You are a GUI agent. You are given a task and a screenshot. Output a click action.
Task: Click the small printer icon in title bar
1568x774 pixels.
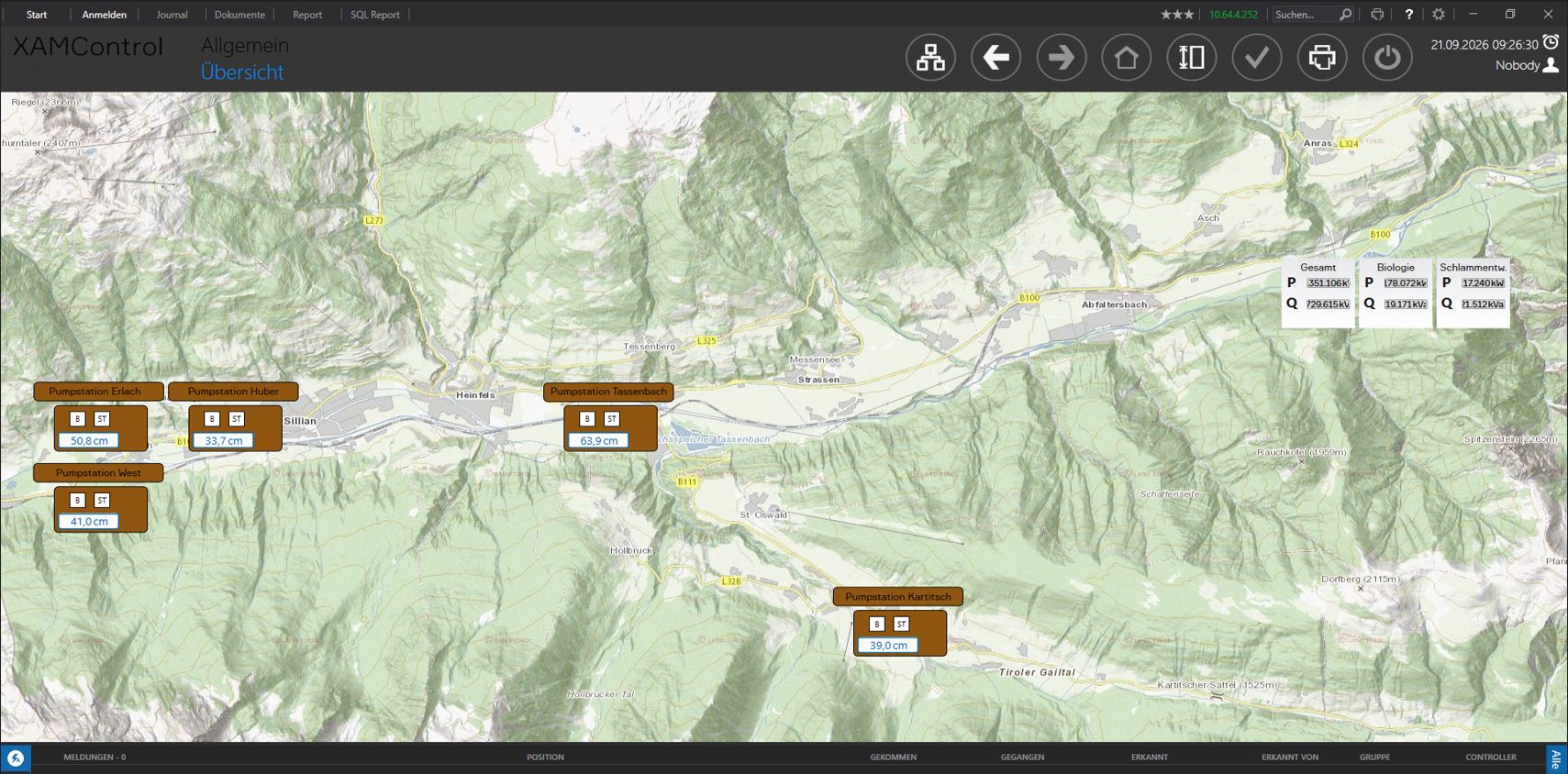[1377, 15]
